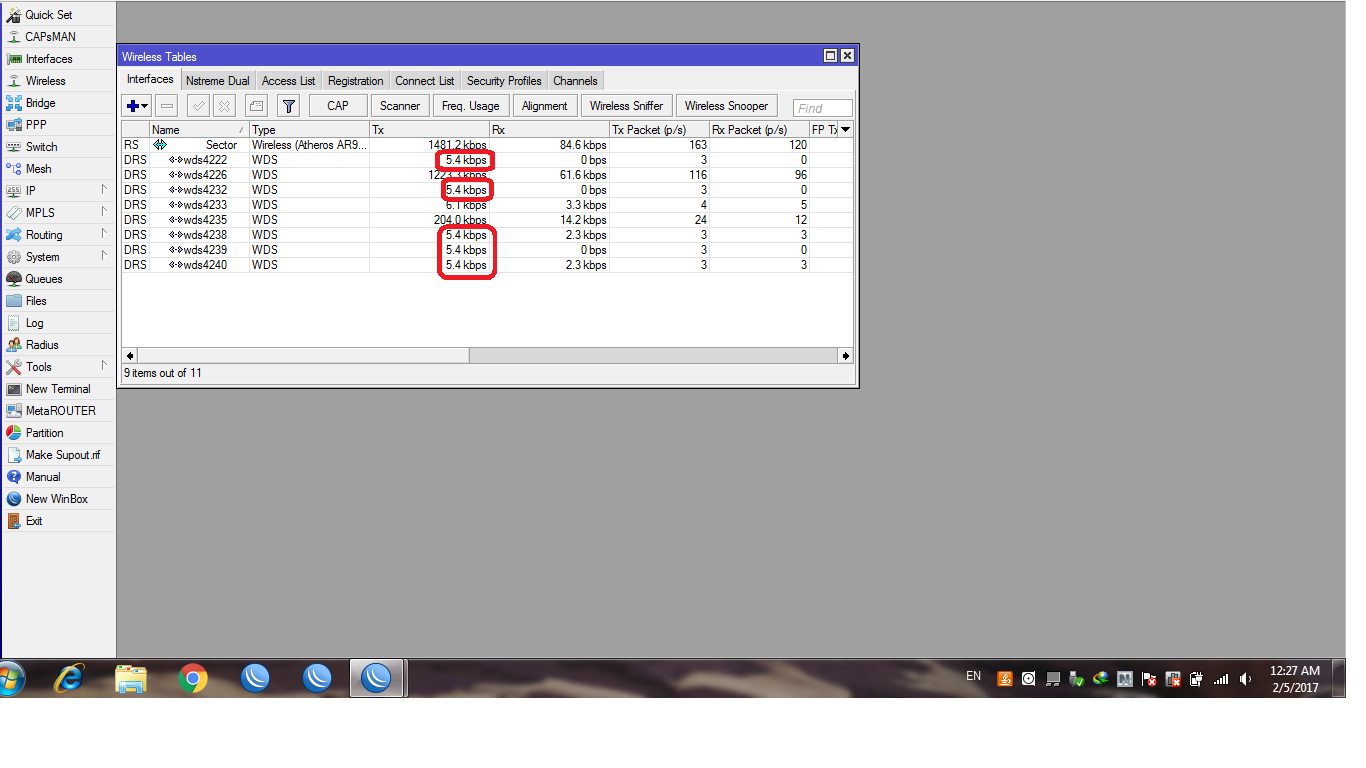
Task: Select the Sector interface row
Action: tap(487, 145)
